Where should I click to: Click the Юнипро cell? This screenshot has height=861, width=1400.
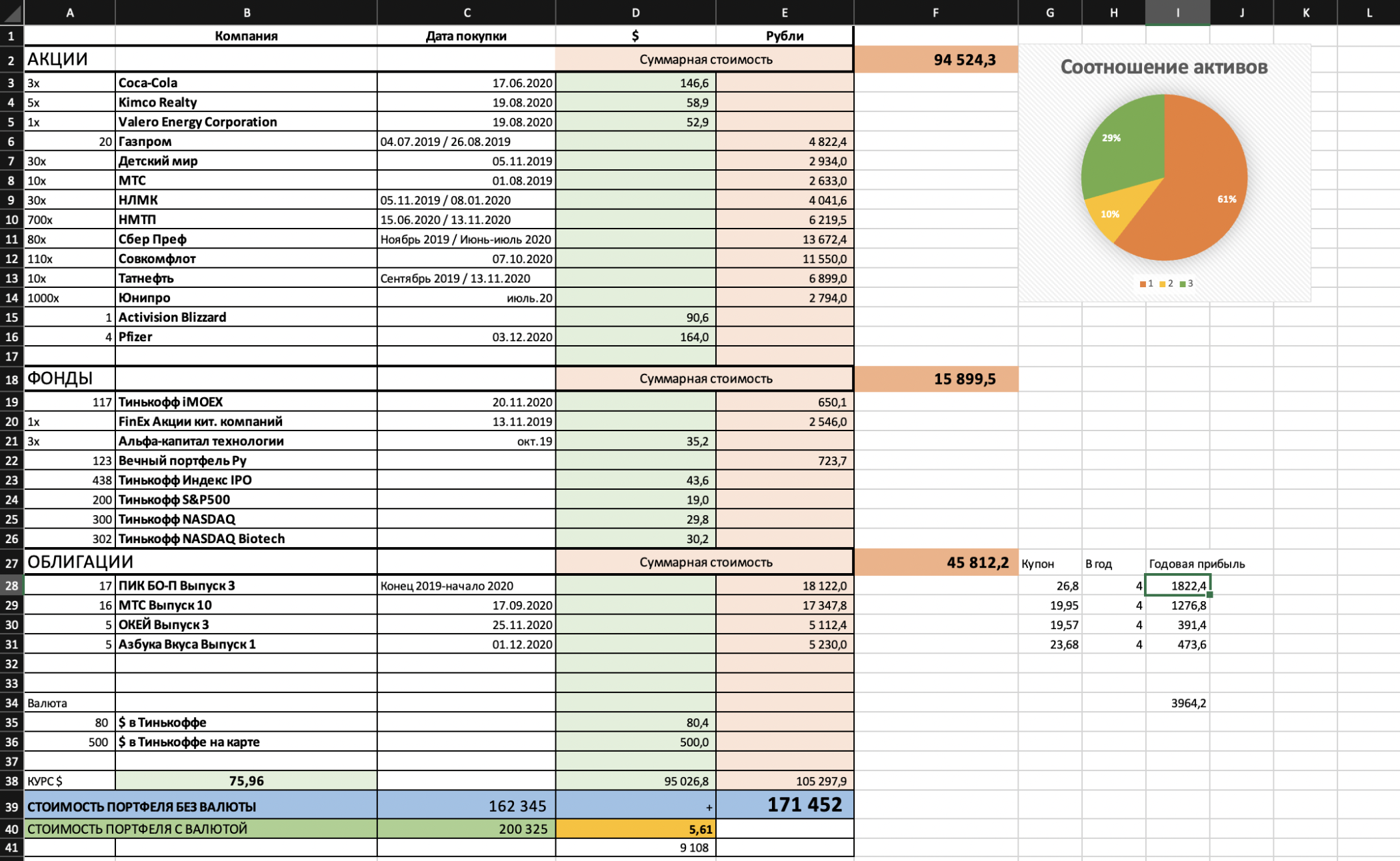(246, 298)
